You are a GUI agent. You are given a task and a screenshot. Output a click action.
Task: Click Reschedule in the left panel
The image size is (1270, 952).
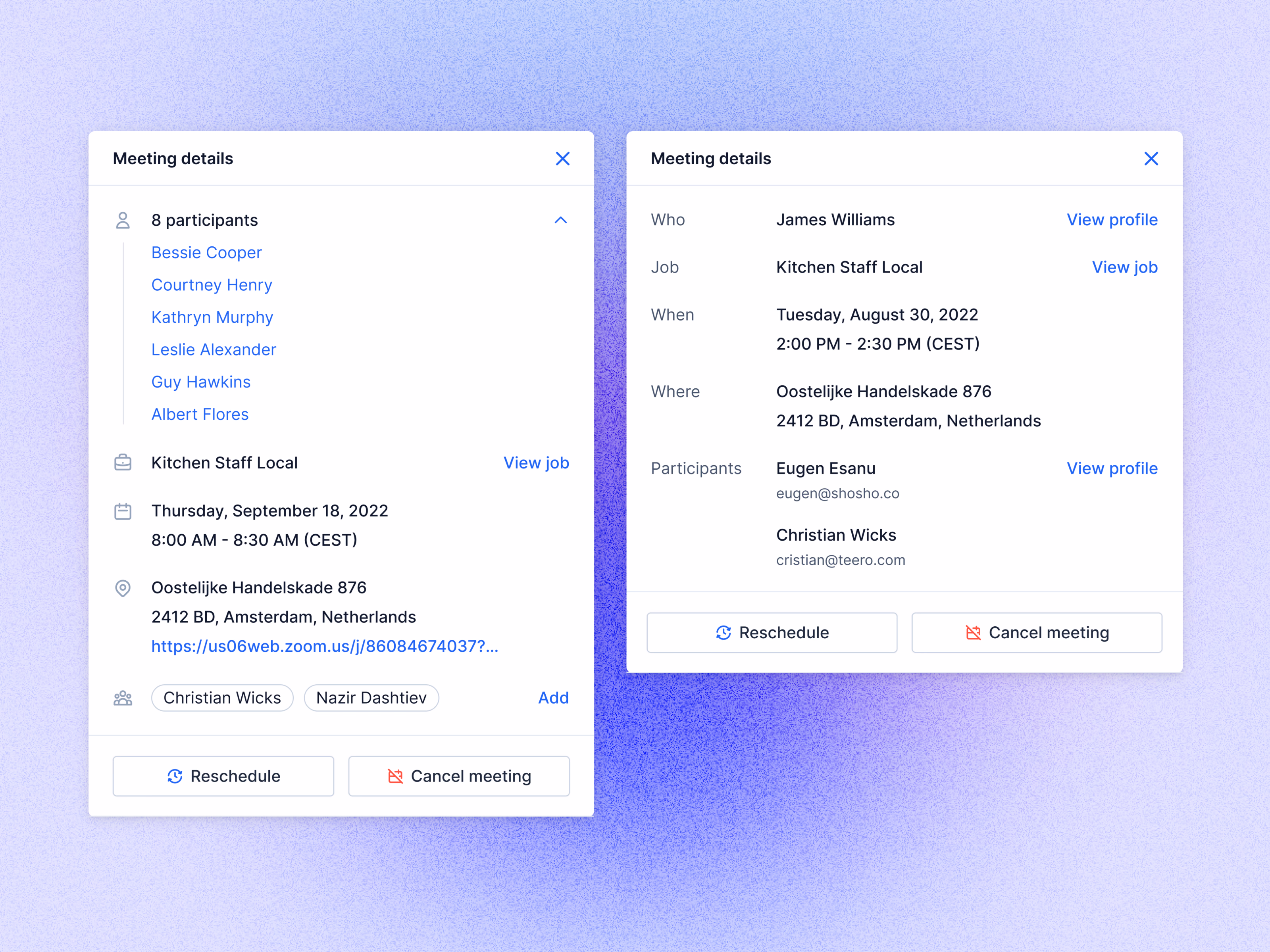(223, 776)
